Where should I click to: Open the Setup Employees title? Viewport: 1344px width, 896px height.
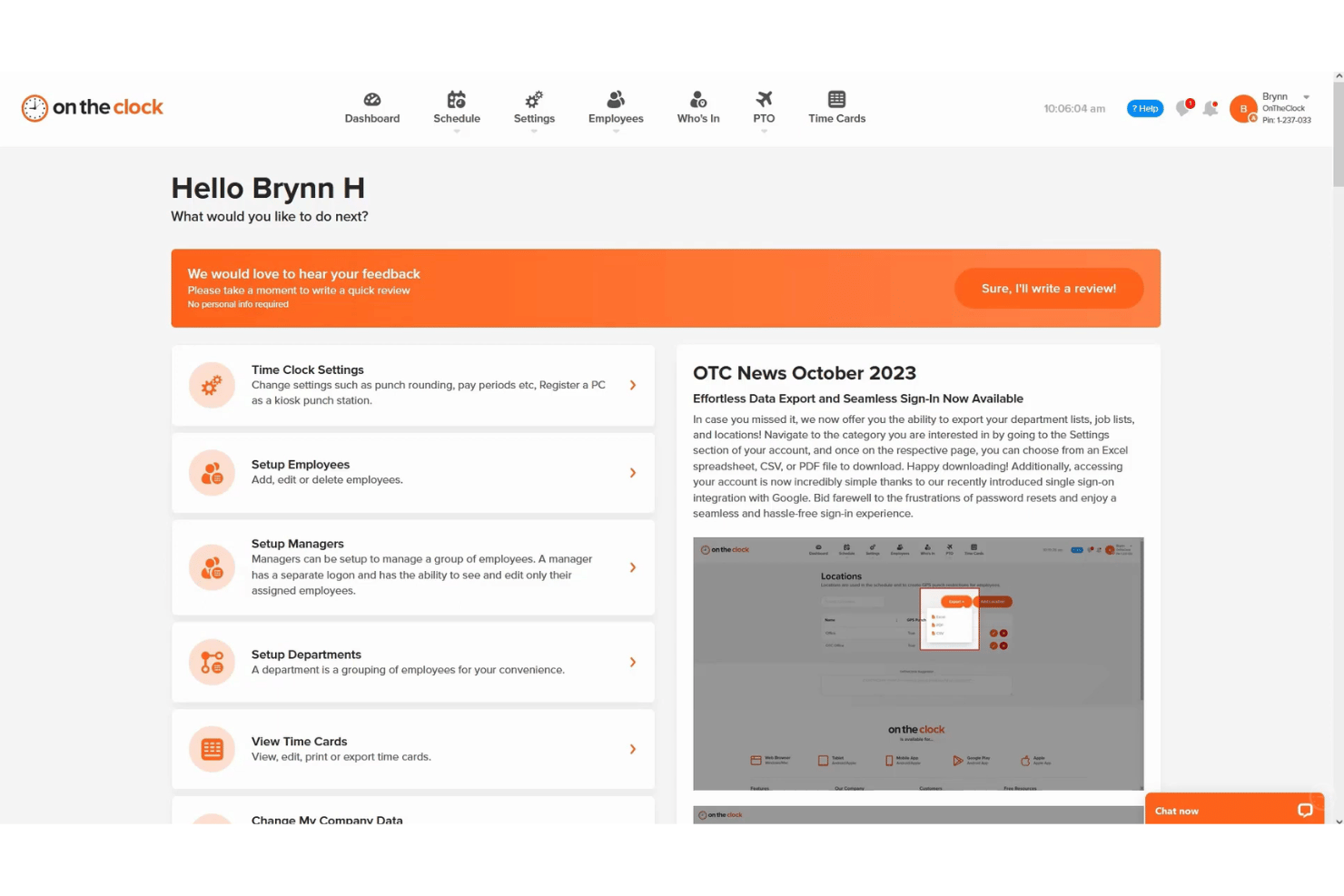301,464
